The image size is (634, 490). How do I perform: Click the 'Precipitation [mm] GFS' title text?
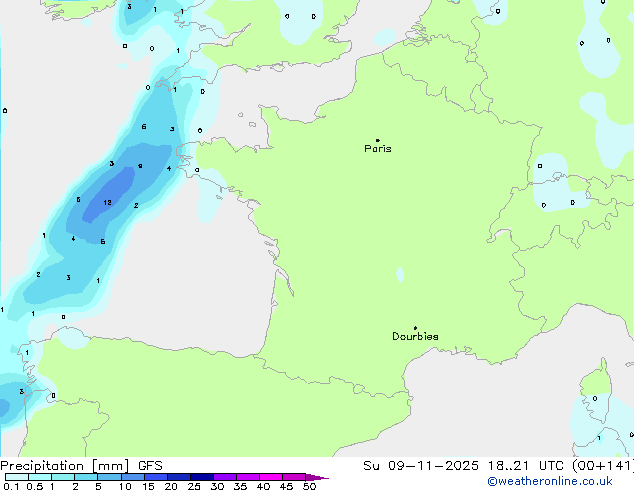point(81,466)
